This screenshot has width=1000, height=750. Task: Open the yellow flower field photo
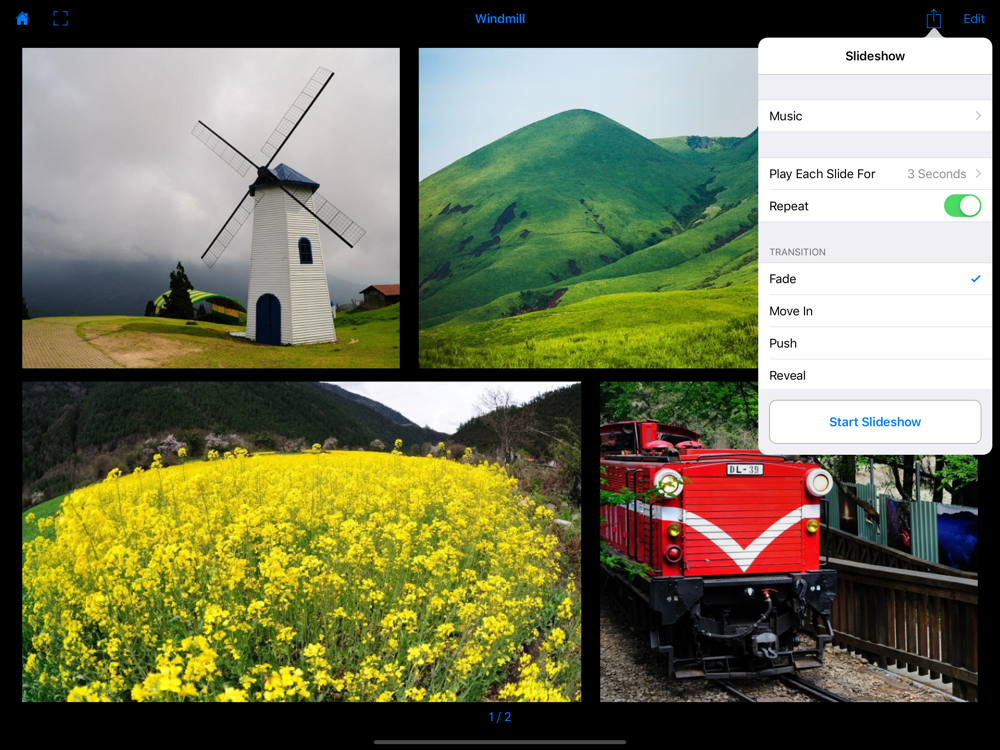[x=302, y=542]
